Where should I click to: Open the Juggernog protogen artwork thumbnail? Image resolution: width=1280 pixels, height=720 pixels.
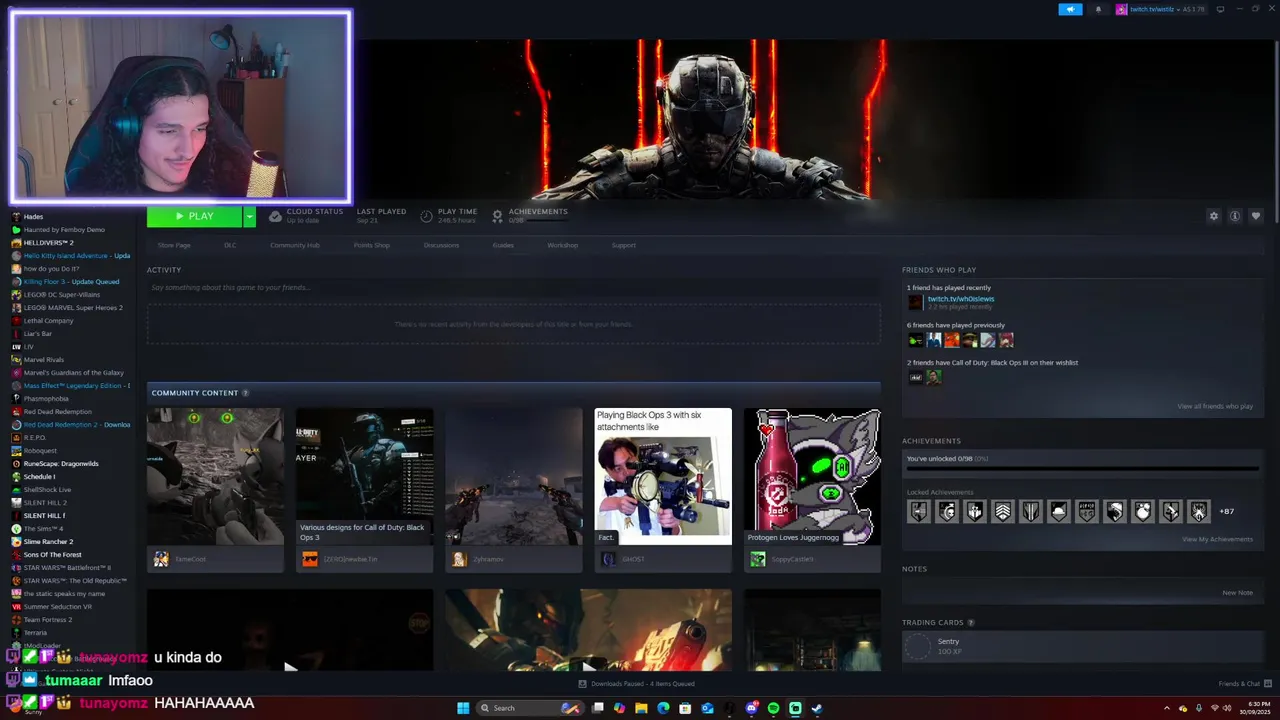point(813,476)
